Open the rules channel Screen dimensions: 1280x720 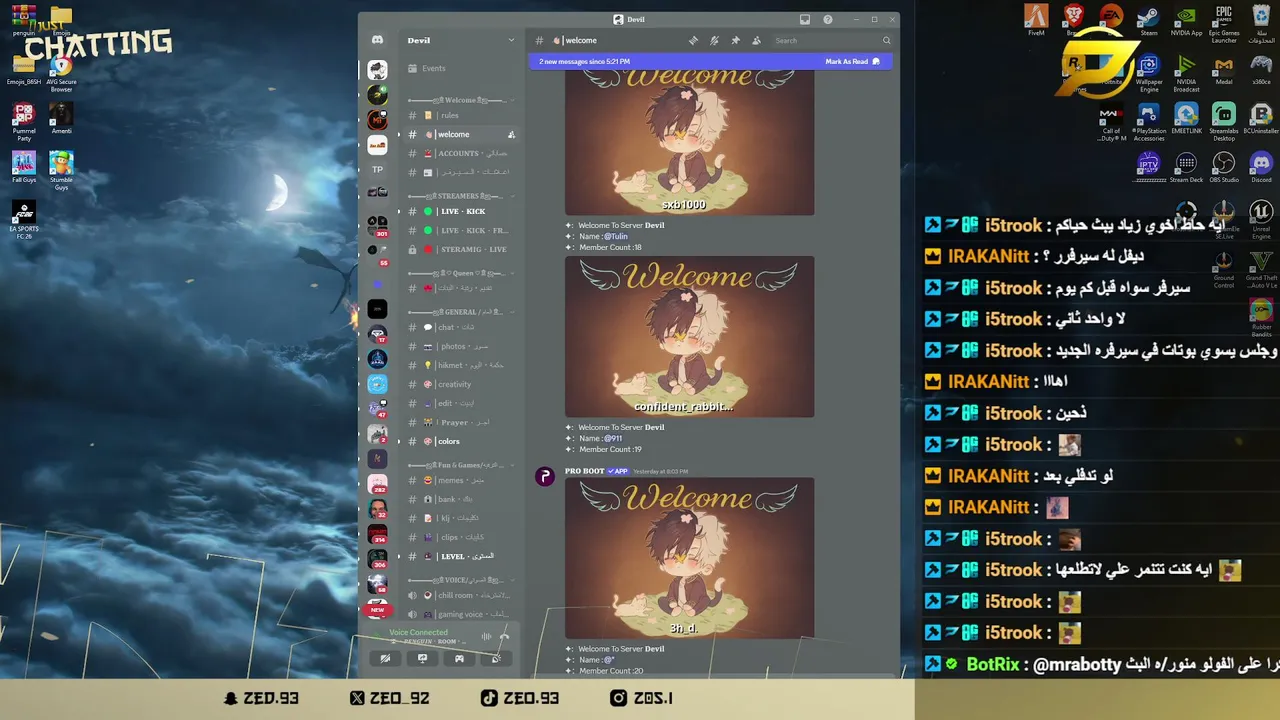461,115
